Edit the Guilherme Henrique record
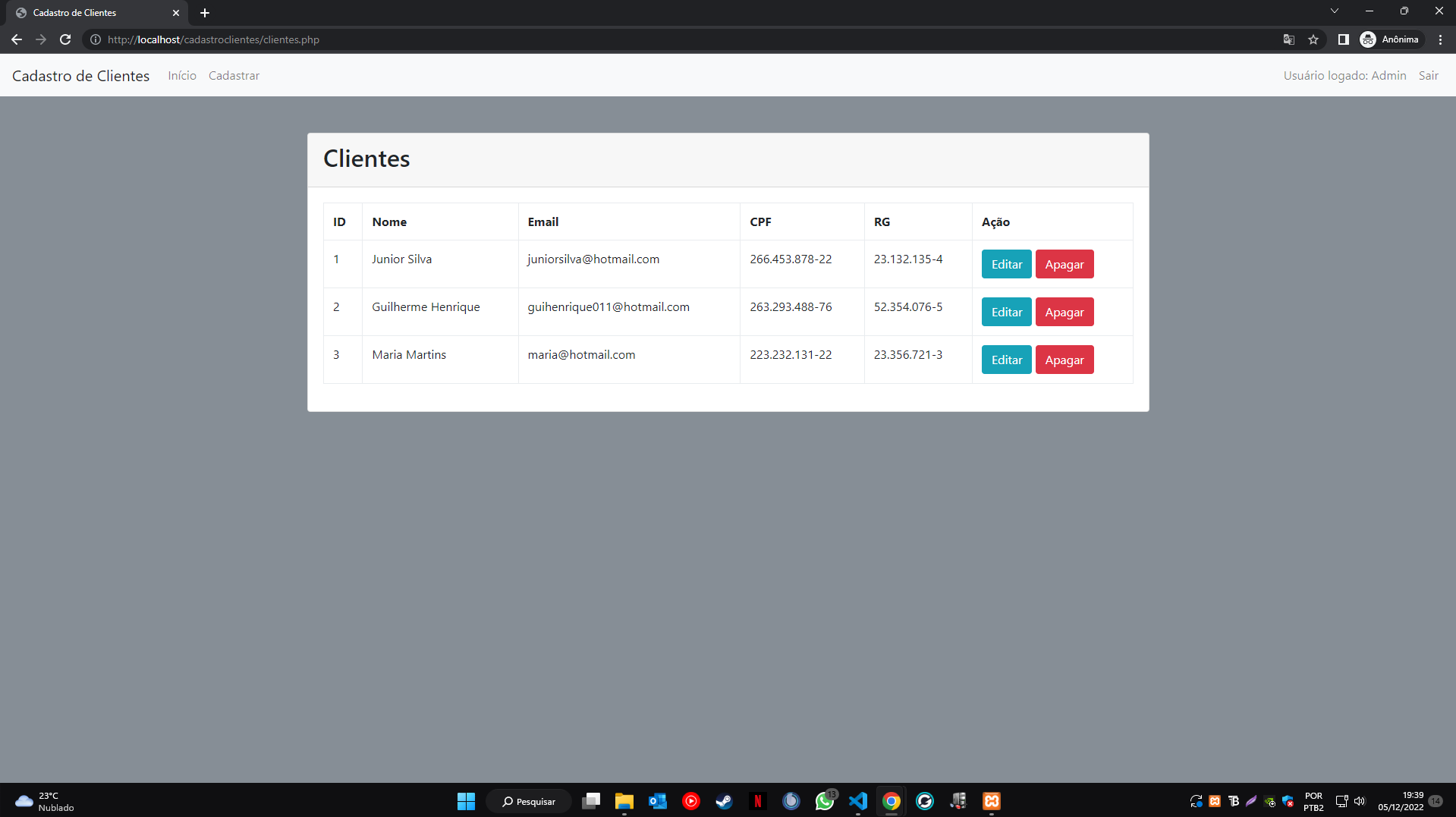This screenshot has width=1456, height=817. (x=1006, y=312)
